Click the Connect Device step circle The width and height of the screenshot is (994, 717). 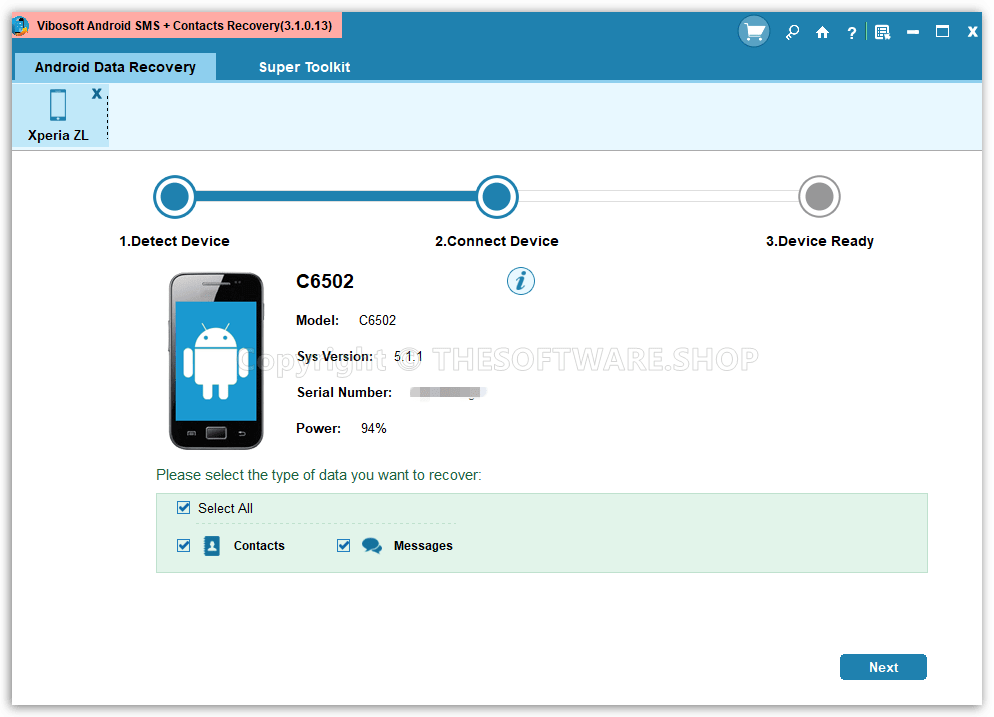[x=497, y=197]
